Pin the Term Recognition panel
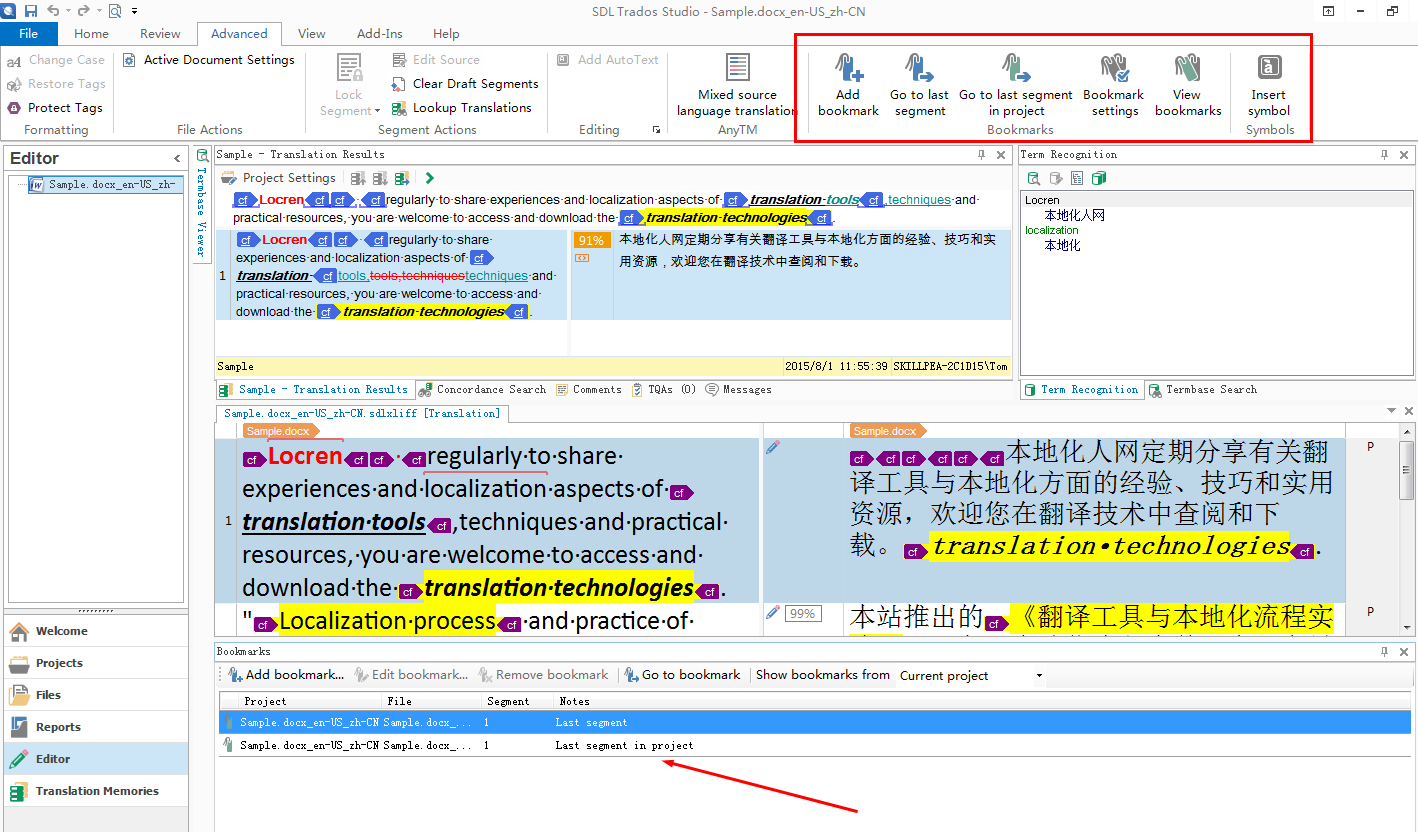This screenshot has width=1418, height=832. pyautogui.click(x=1385, y=155)
